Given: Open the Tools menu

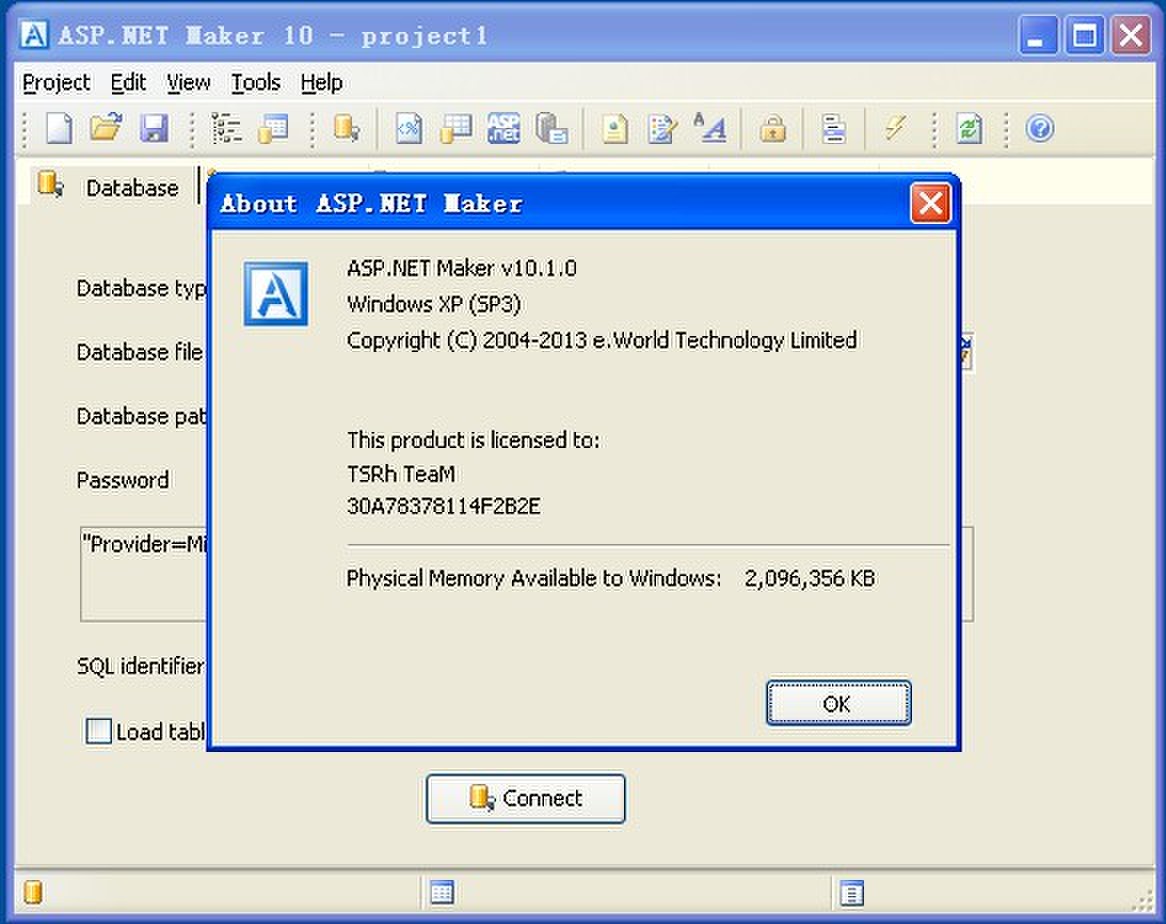Looking at the screenshot, I should (255, 82).
